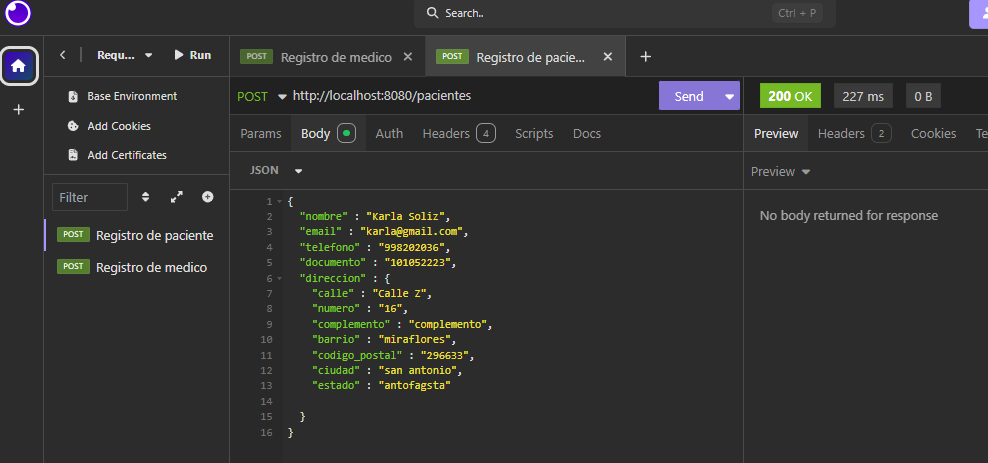Click the "Calle Z" value
The image size is (988, 463).
401,294
